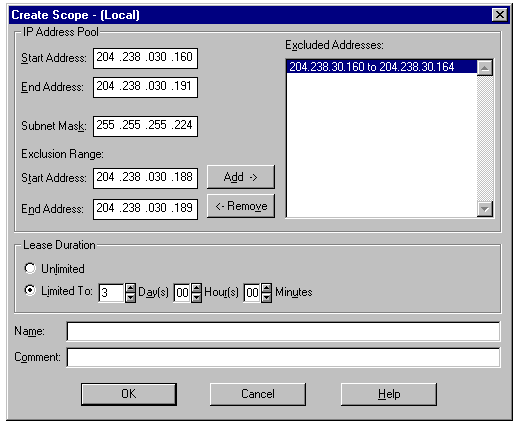Decrease the lease Minutes value
This screenshot has height=424, width=518.
pos(266,297)
